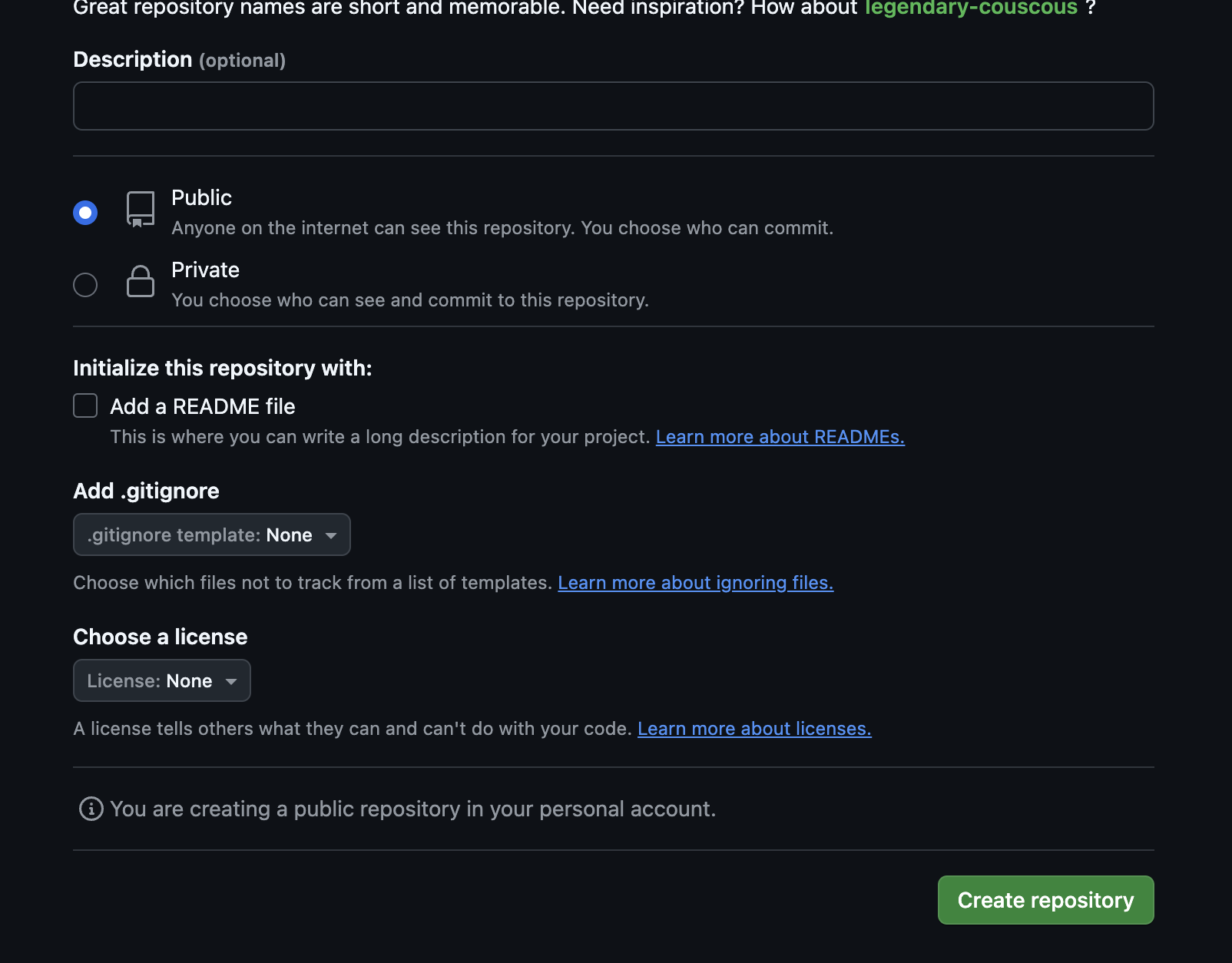Open Learn more about READMEs

(780, 436)
